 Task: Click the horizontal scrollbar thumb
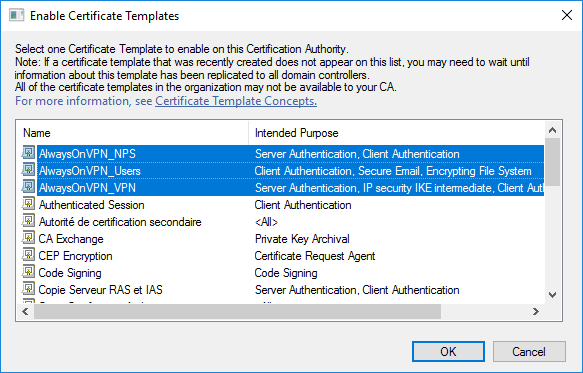237,311
